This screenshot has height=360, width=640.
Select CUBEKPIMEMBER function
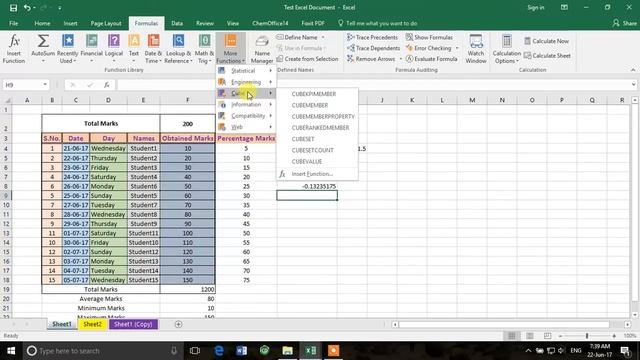point(314,94)
